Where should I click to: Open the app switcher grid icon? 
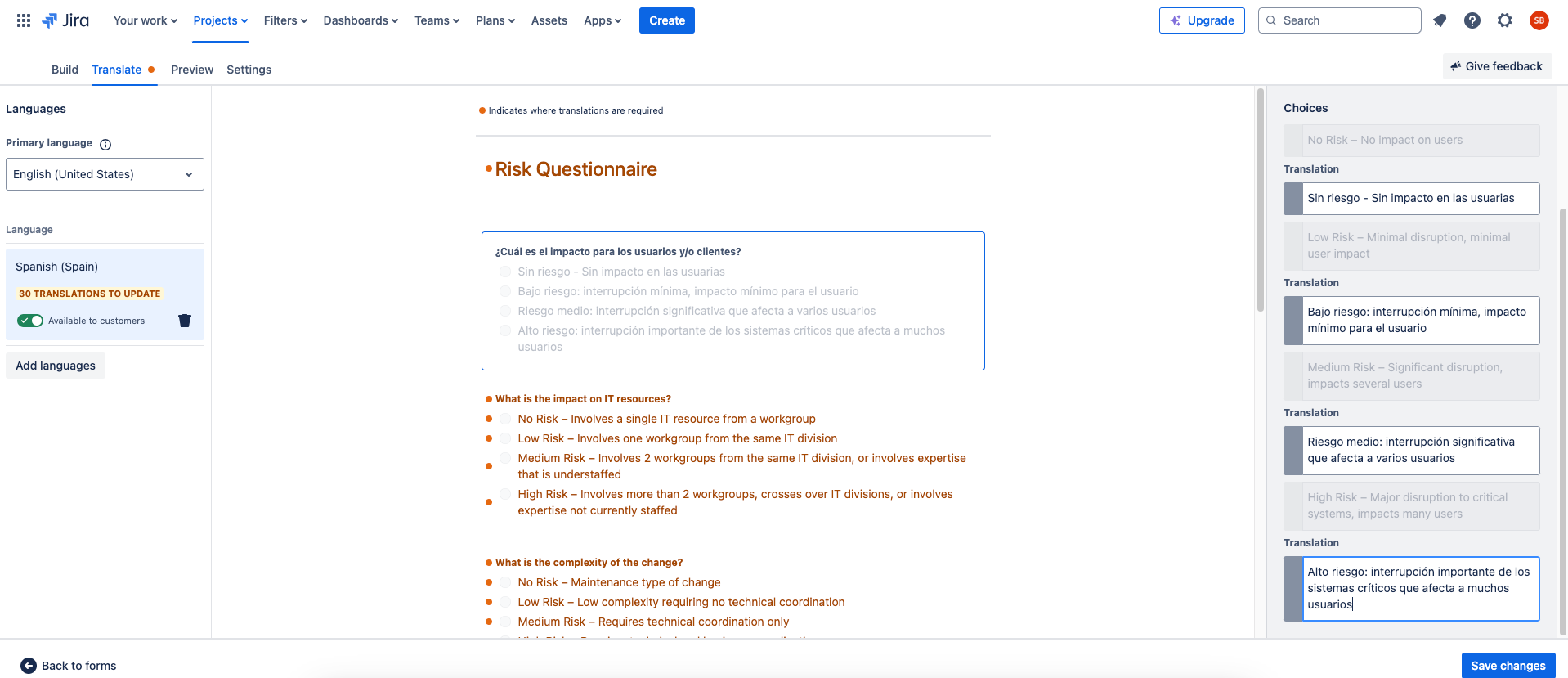(x=24, y=20)
